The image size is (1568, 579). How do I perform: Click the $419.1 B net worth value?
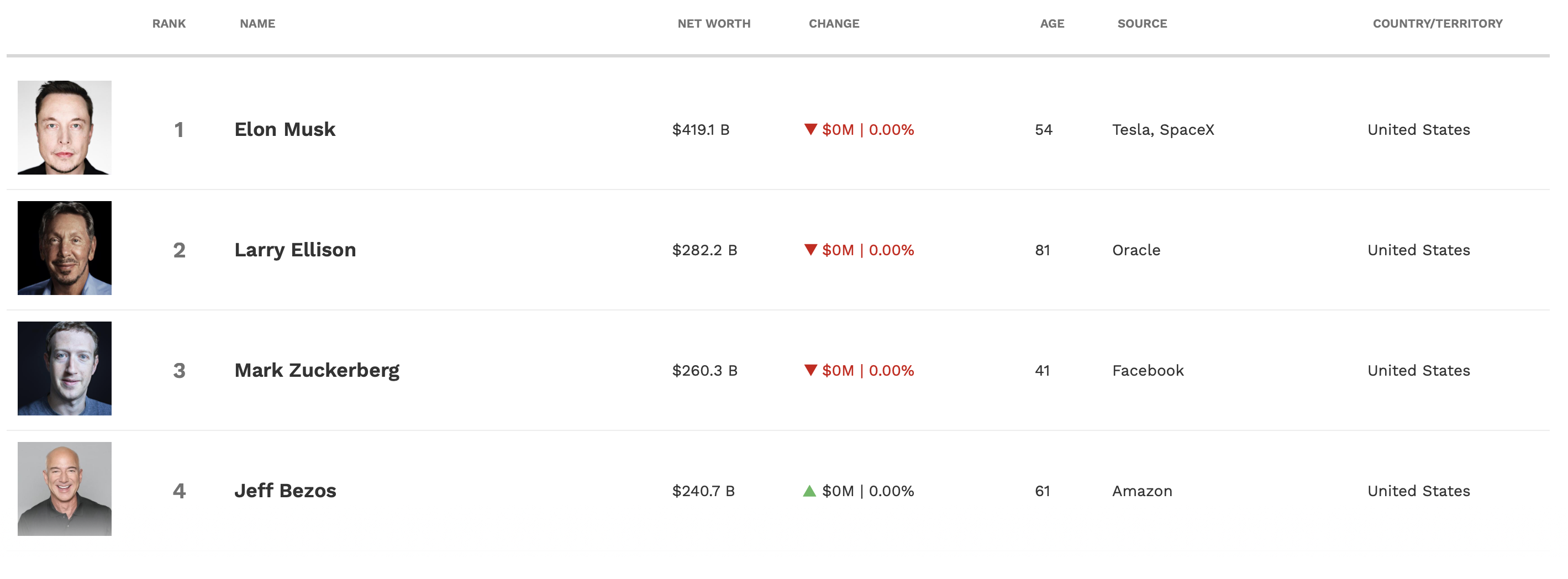pyautogui.click(x=701, y=130)
